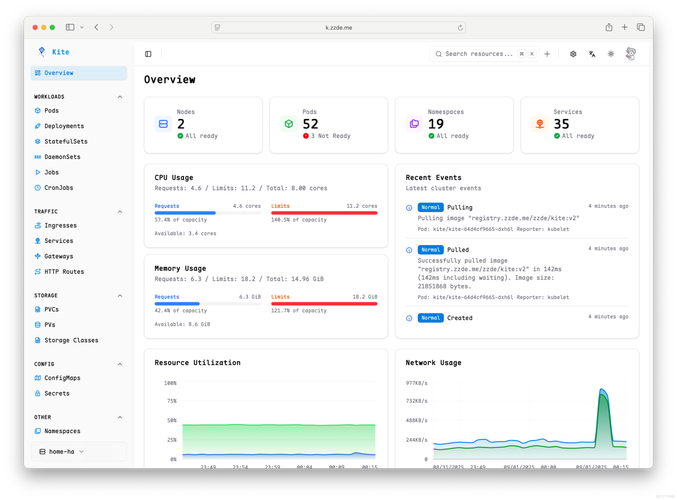The height and width of the screenshot is (500, 677).
Task: Click the Namespaces card purple icon
Action: (x=414, y=124)
